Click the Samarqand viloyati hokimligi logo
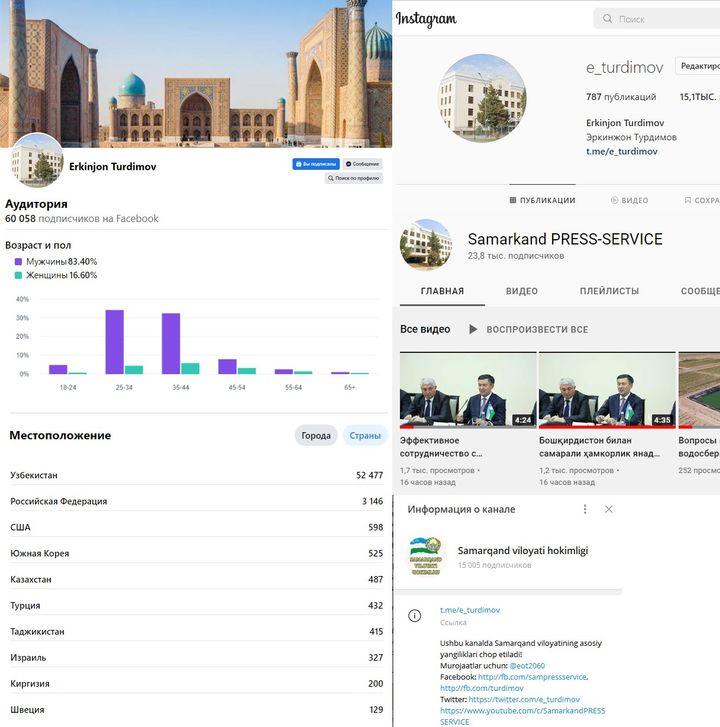 [425, 555]
